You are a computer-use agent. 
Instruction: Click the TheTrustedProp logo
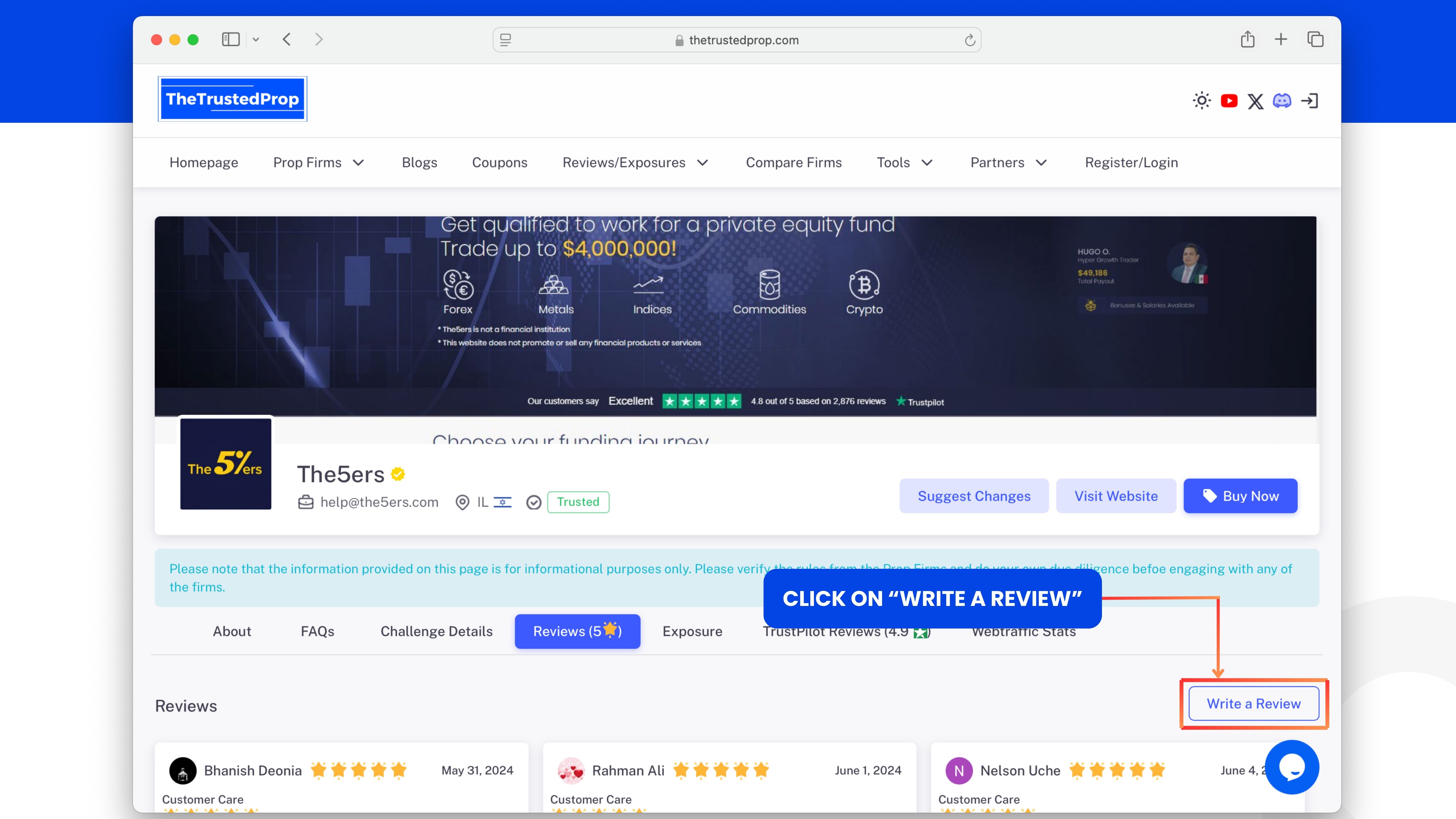tap(232, 99)
